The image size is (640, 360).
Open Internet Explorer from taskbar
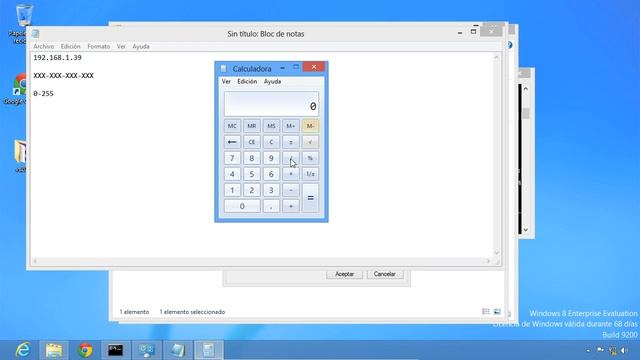[22, 350]
